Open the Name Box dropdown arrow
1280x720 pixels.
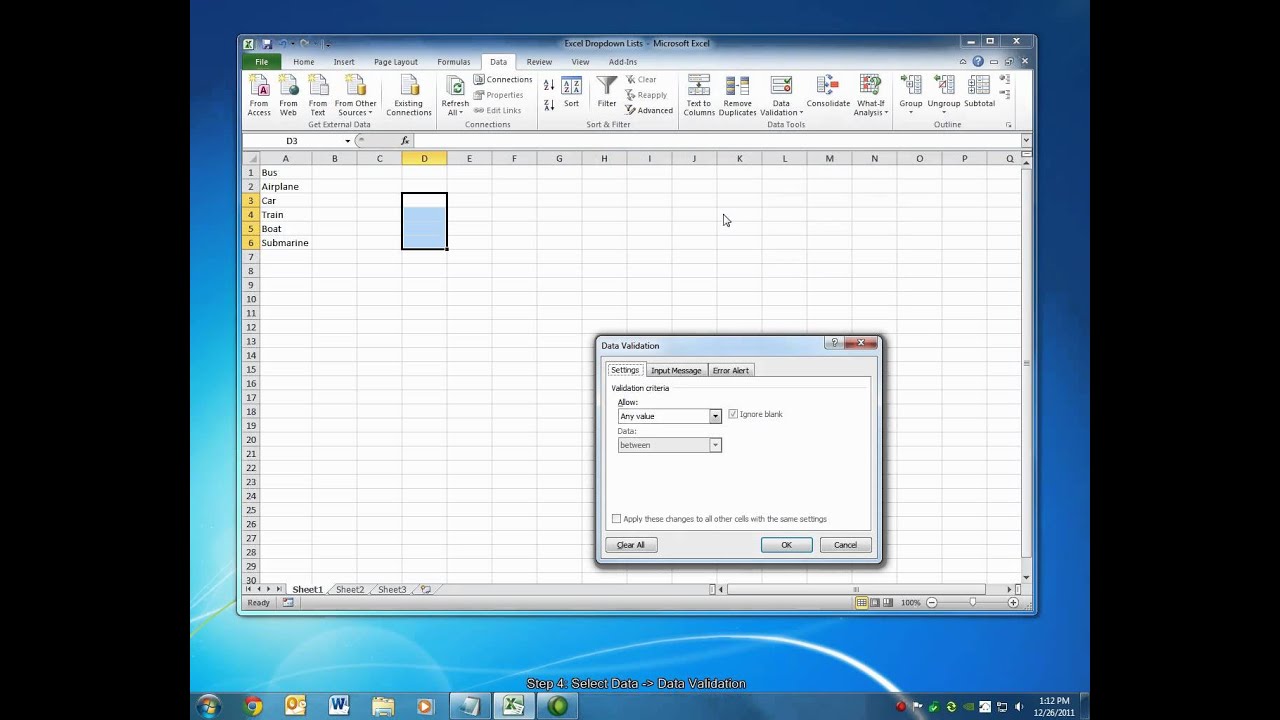[347, 141]
